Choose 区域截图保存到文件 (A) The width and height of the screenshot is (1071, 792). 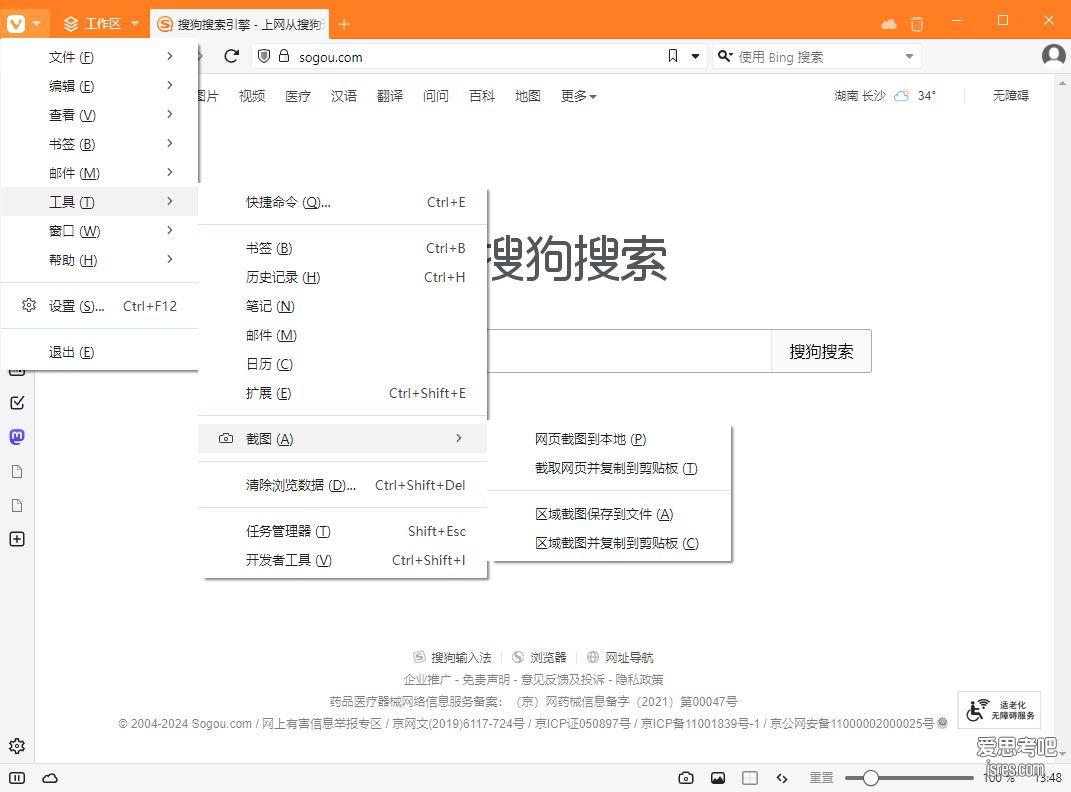pyautogui.click(x=610, y=514)
